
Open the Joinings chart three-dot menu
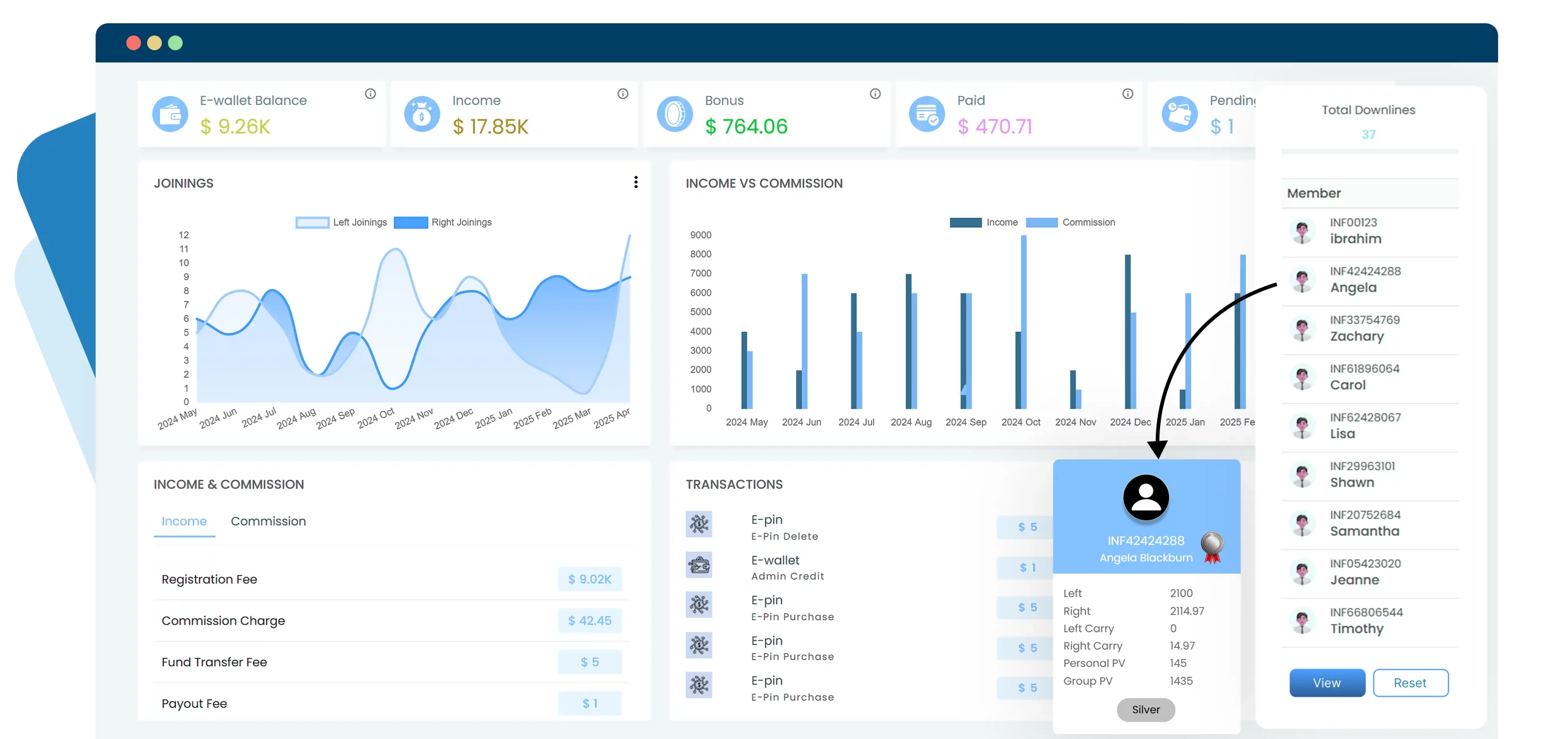pyautogui.click(x=636, y=182)
